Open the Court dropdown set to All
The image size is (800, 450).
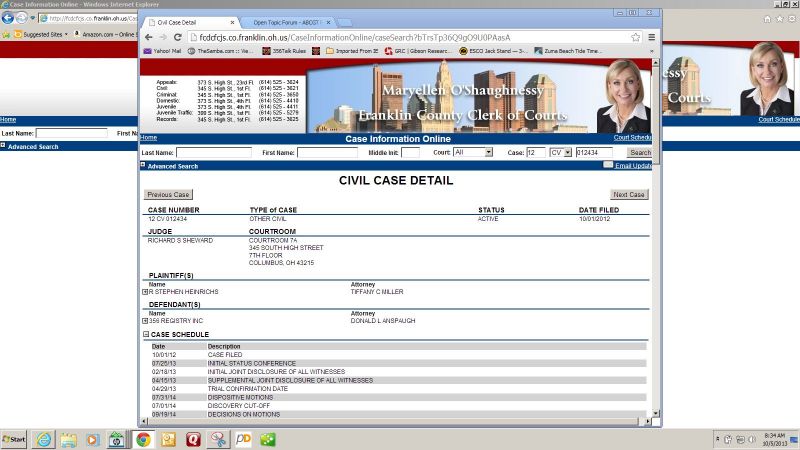pyautogui.click(x=473, y=152)
